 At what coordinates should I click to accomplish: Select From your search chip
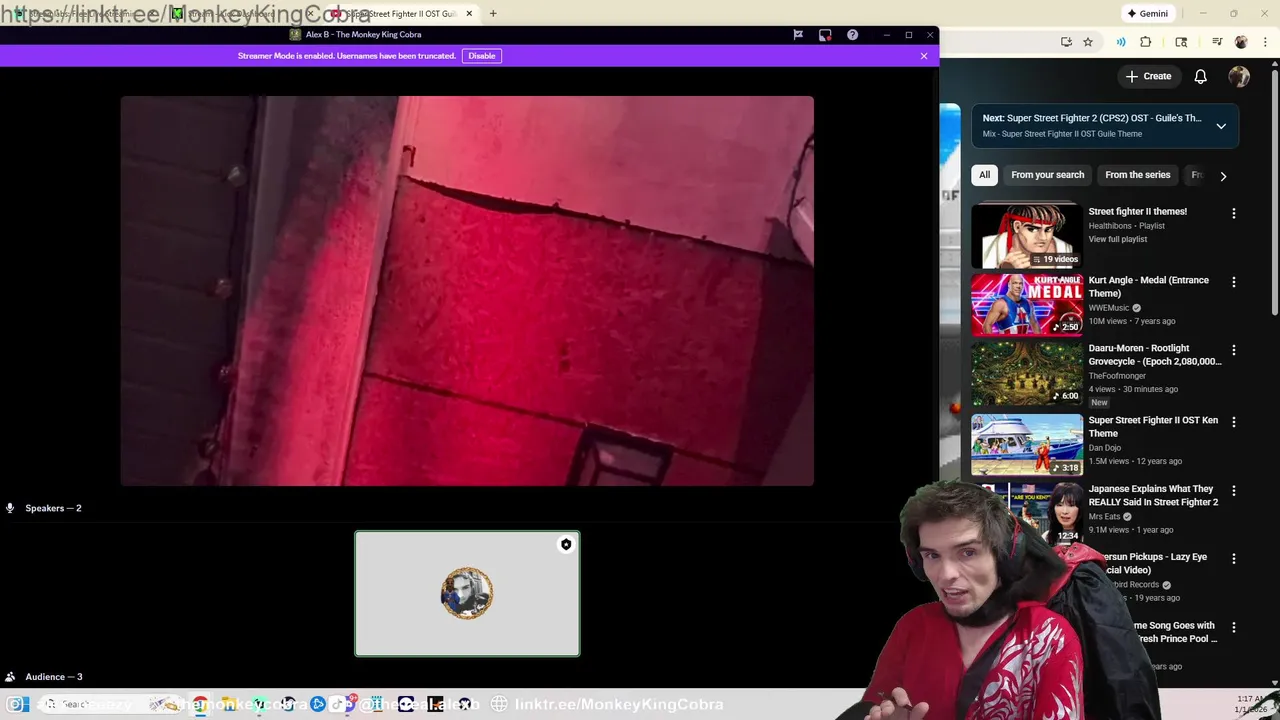[x=1047, y=175]
